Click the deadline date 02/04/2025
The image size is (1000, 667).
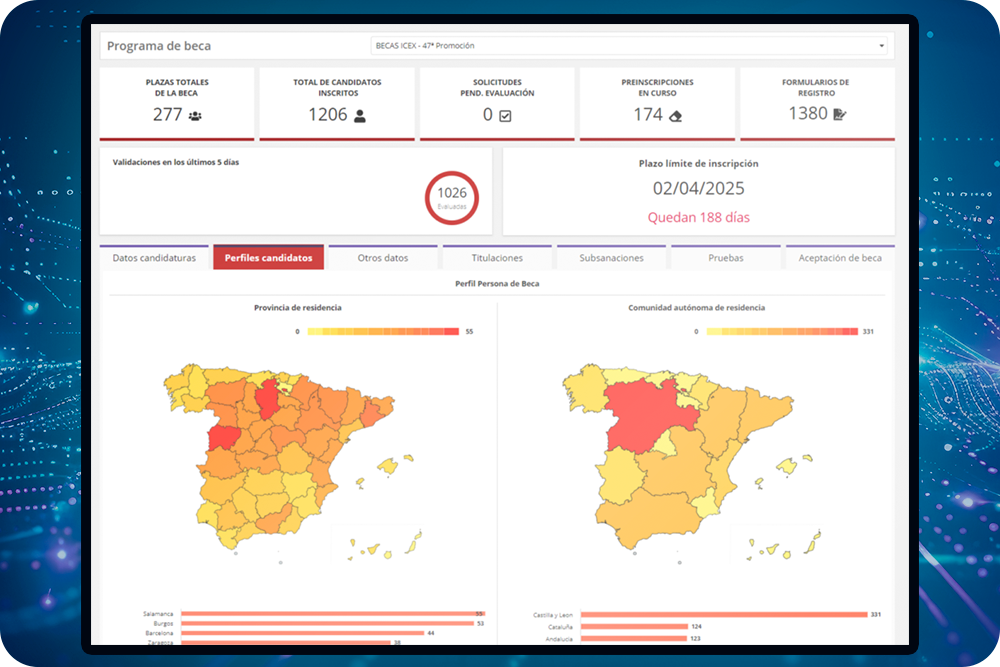(698, 188)
